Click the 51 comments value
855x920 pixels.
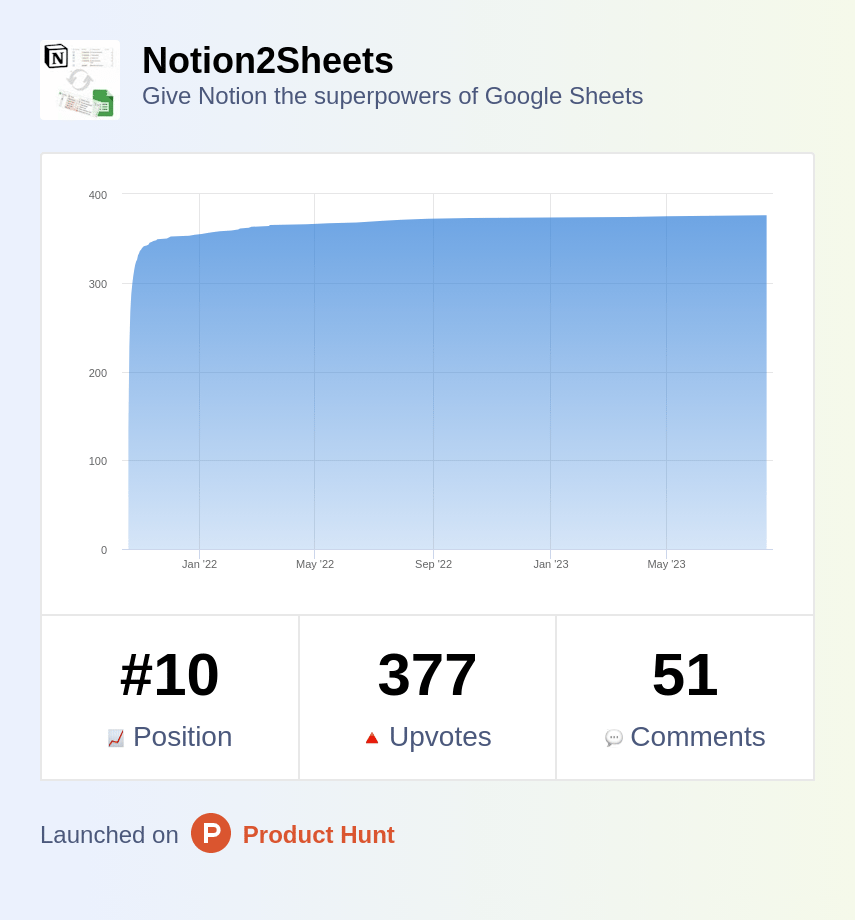point(685,675)
